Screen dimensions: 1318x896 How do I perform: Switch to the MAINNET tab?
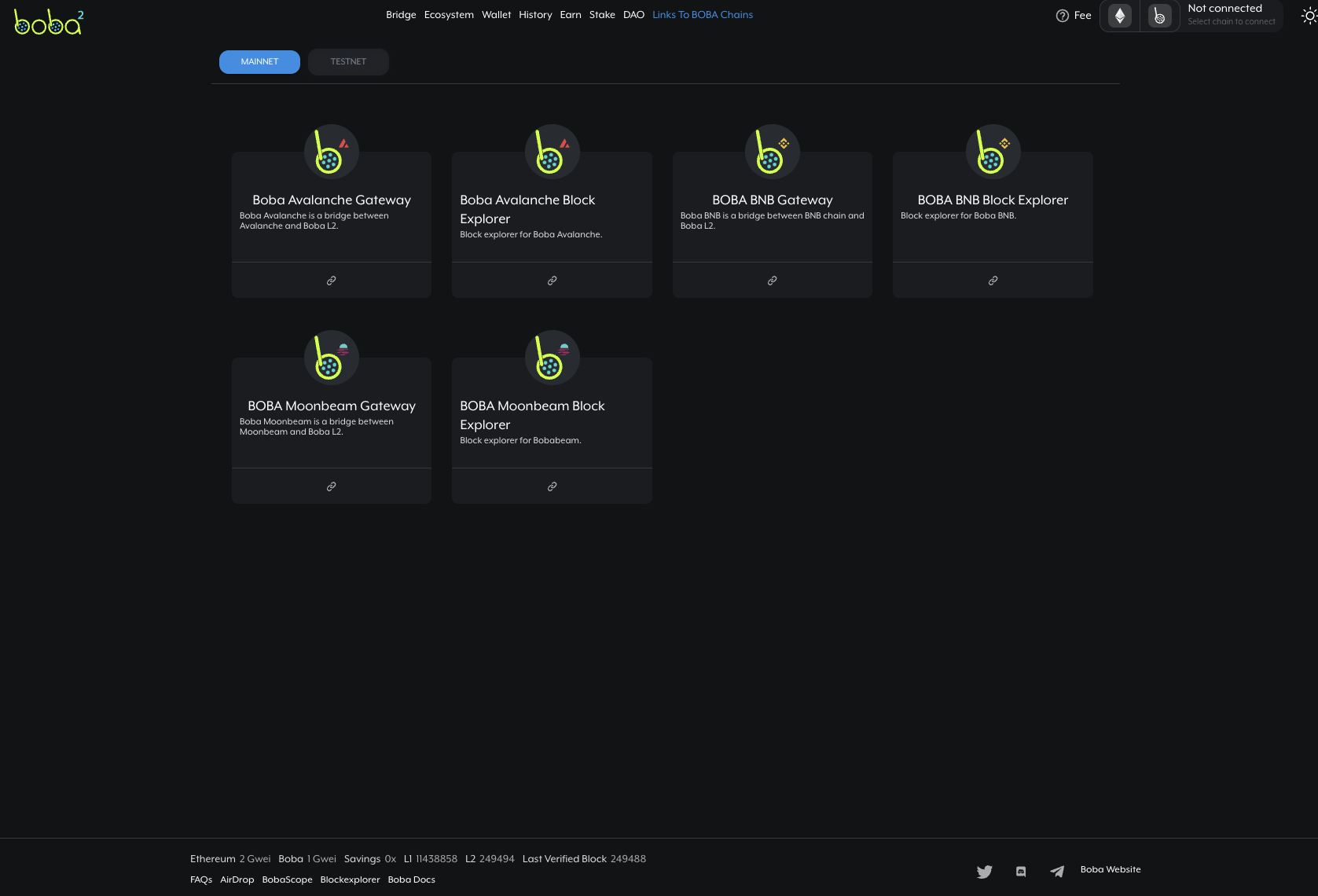click(x=259, y=62)
